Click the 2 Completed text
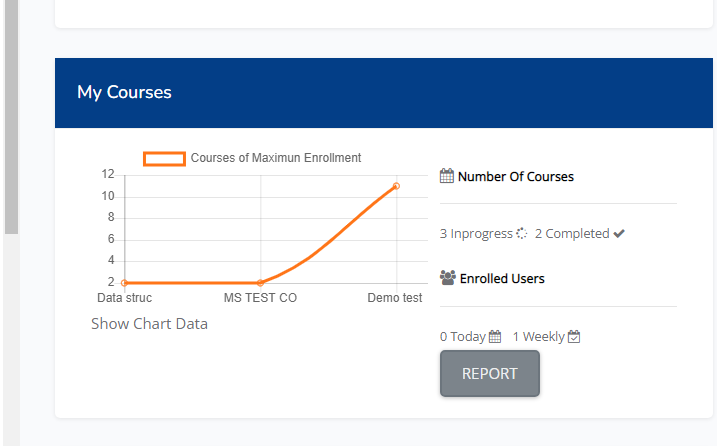The height and width of the screenshot is (446, 717). (572, 234)
